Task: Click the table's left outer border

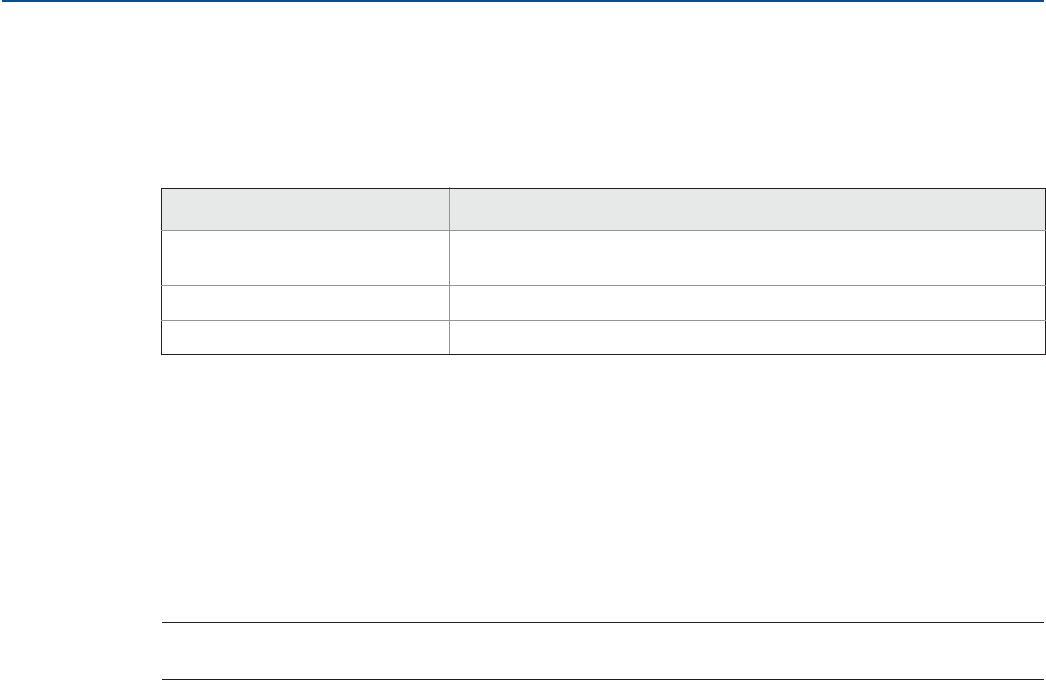Action: (162, 270)
